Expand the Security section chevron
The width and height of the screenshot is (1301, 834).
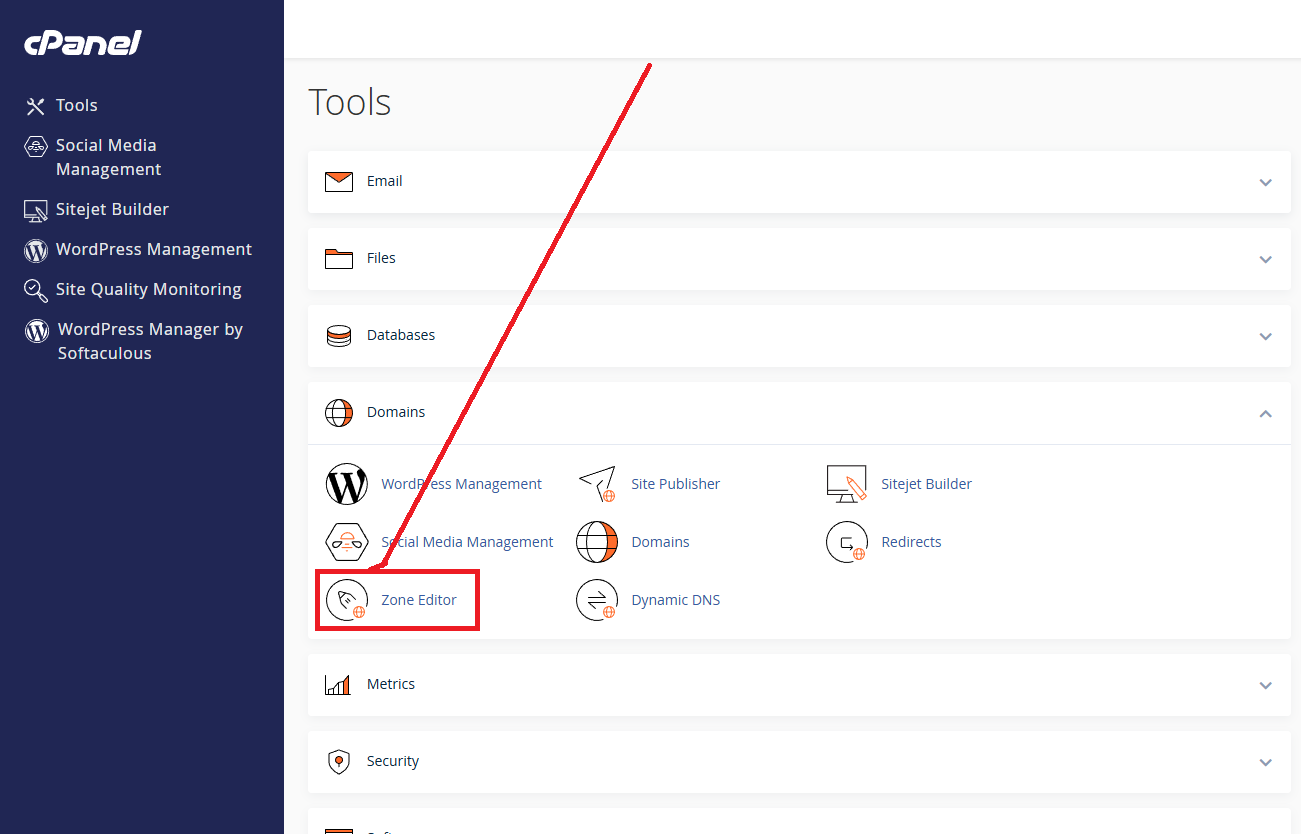[1266, 763]
